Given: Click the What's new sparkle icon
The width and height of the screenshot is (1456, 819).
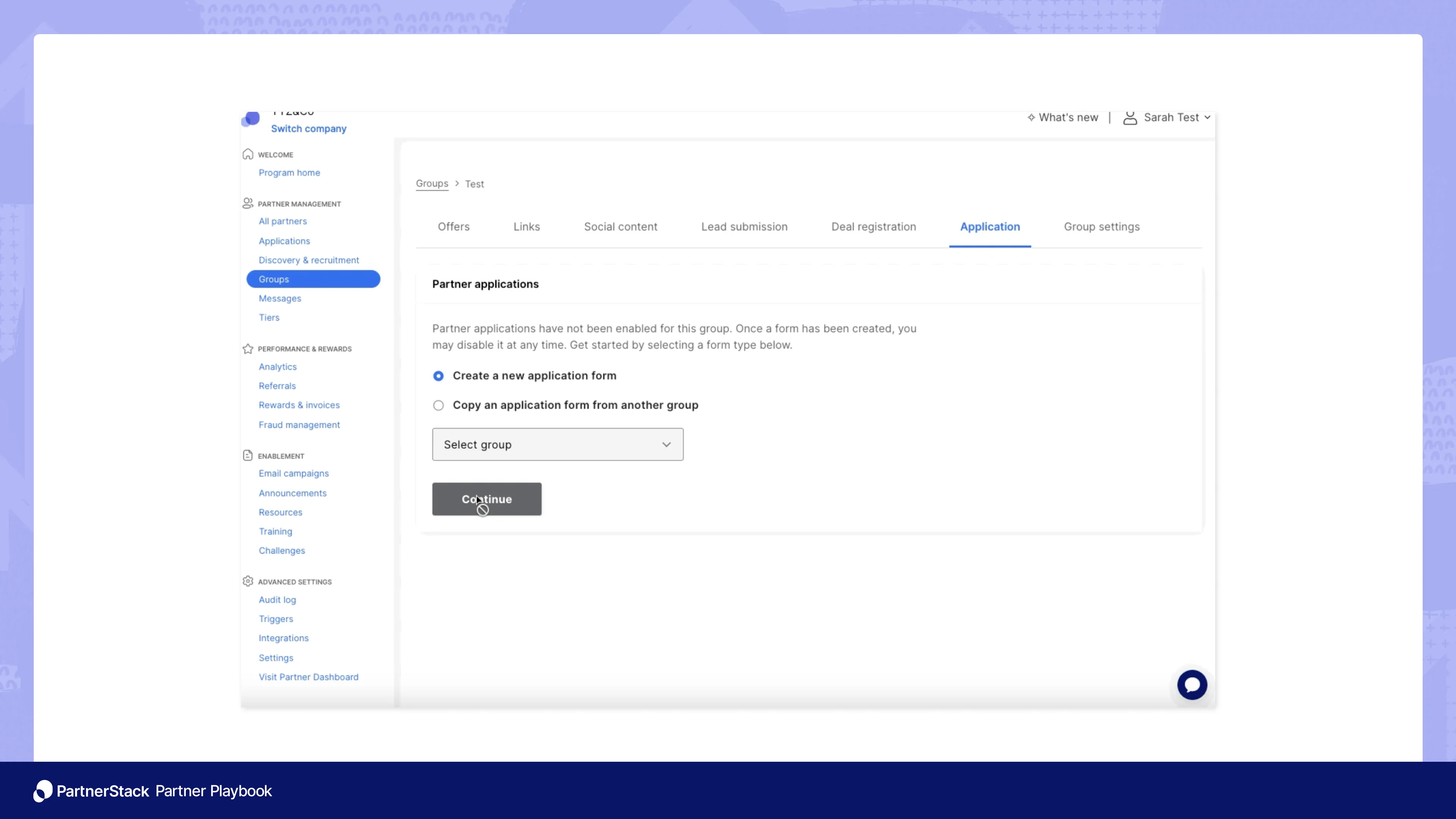Looking at the screenshot, I should 1031,118.
